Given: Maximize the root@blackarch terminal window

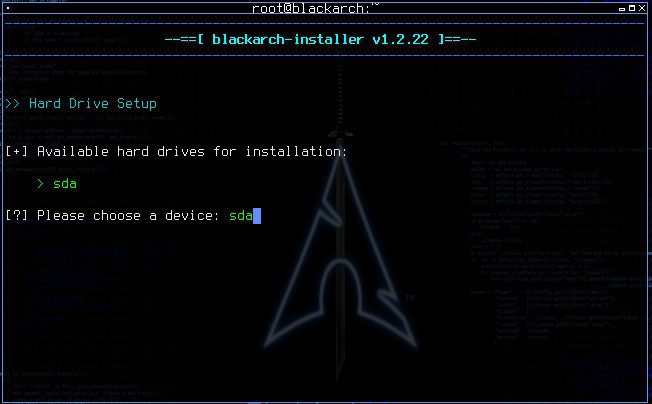Looking at the screenshot, I should click(x=632, y=8).
